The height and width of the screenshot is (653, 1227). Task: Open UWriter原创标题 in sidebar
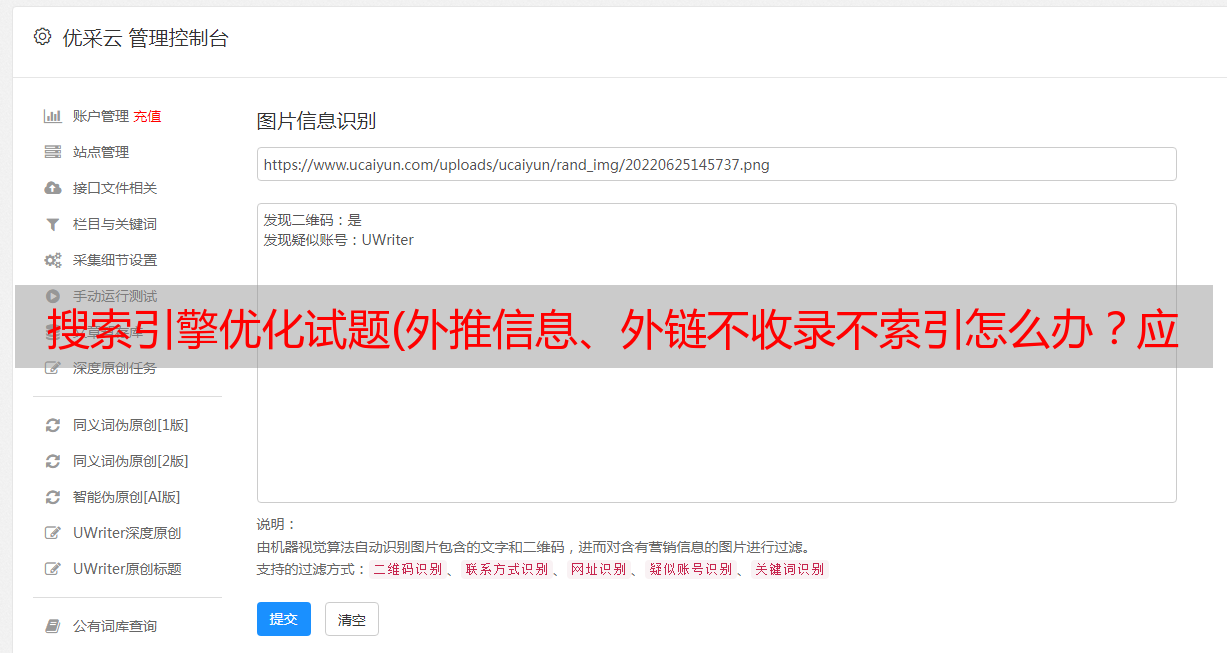pyautogui.click(x=127, y=569)
